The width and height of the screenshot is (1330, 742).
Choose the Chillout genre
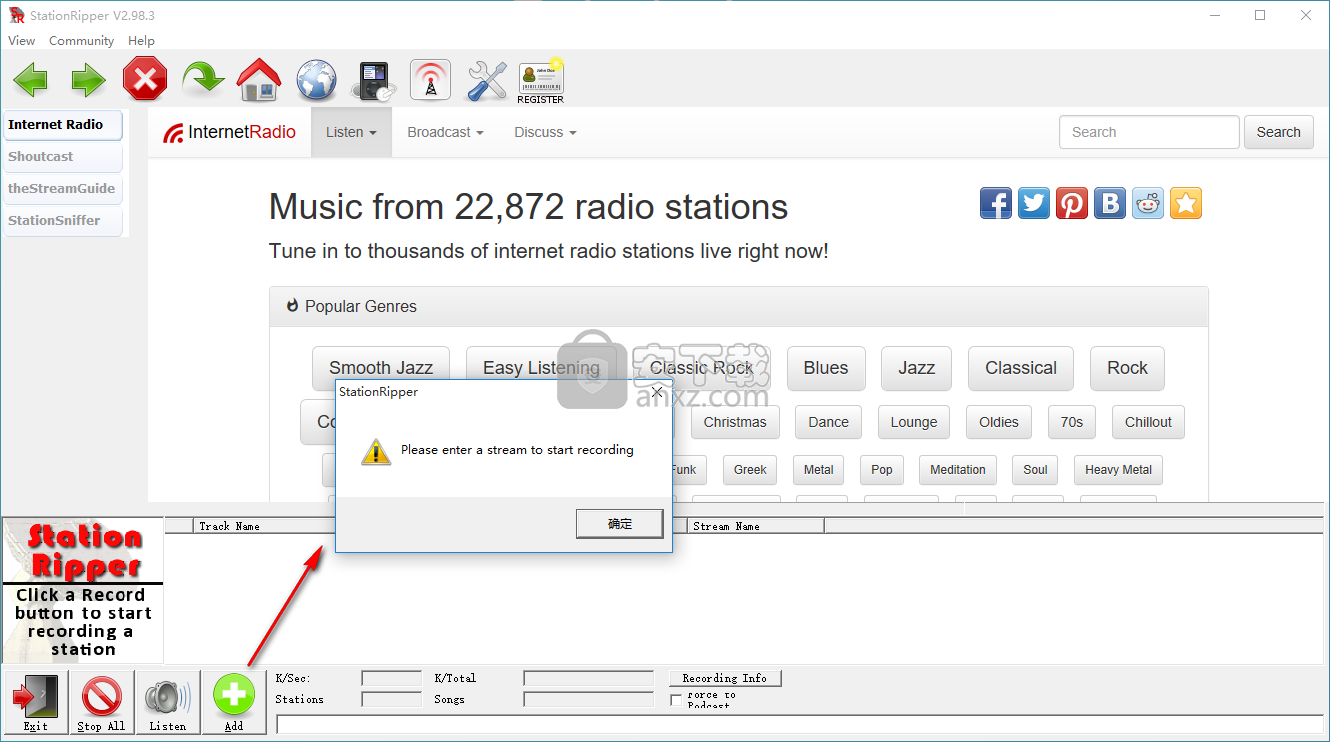1148,422
